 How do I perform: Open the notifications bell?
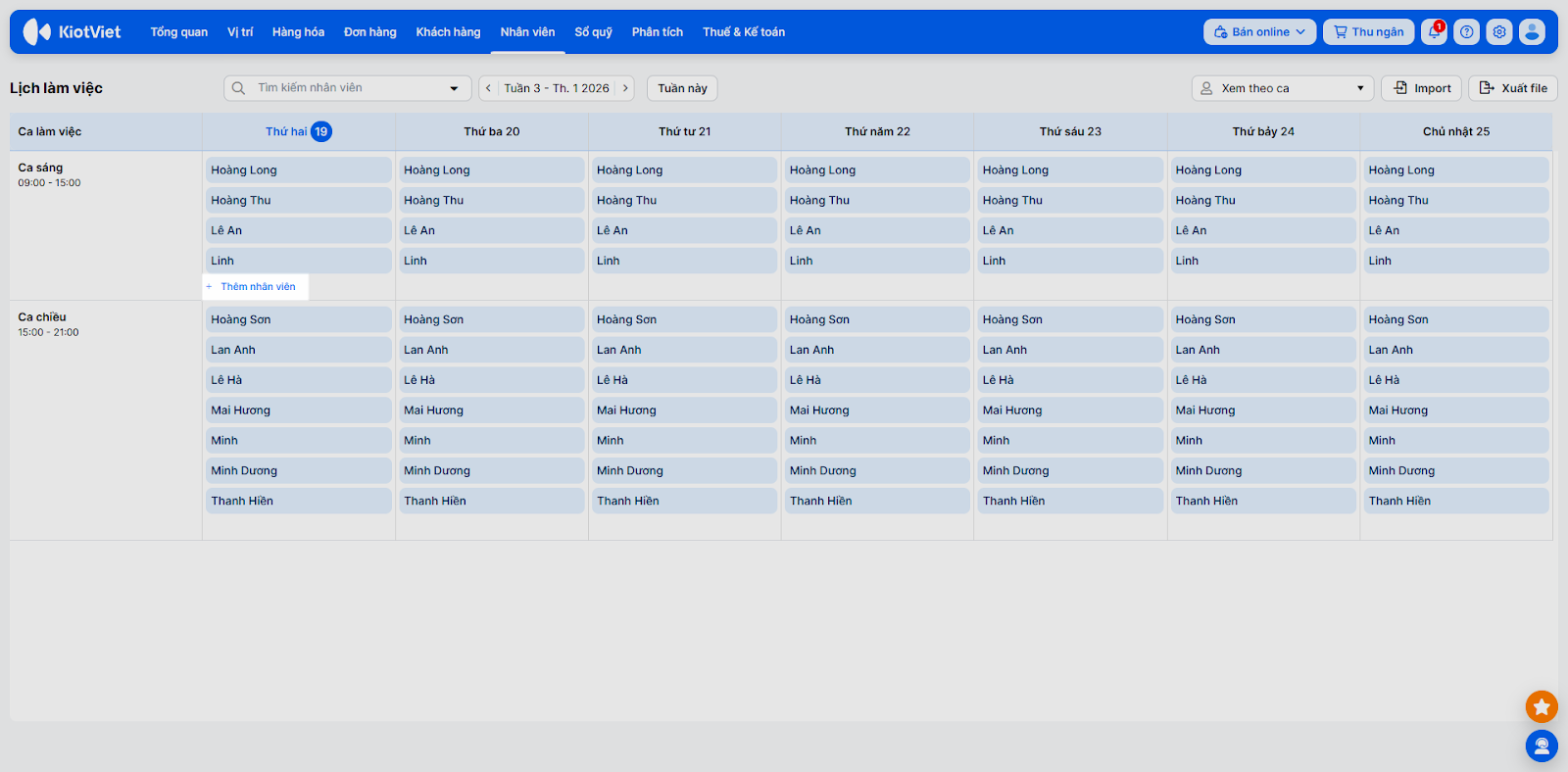(1435, 32)
